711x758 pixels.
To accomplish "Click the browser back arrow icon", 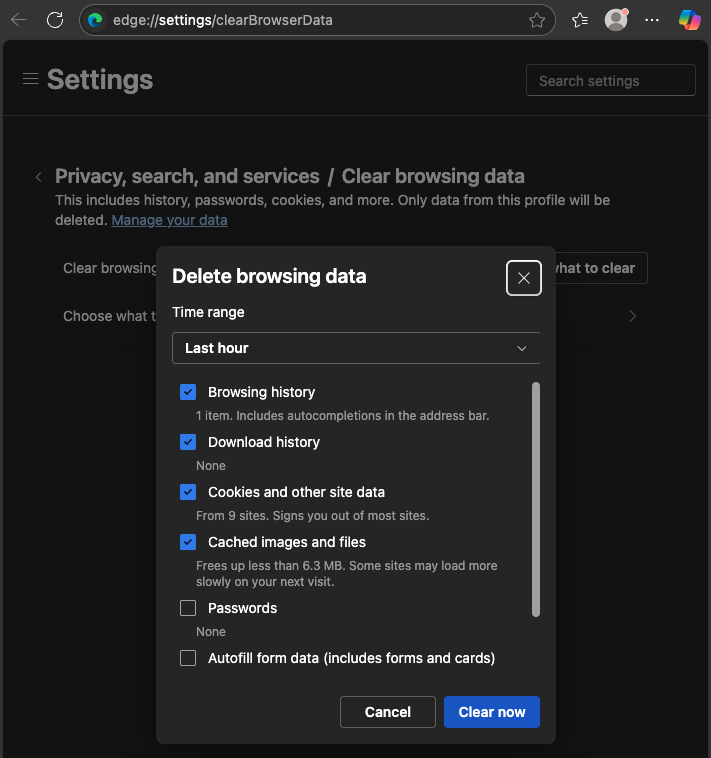I will coord(19,20).
